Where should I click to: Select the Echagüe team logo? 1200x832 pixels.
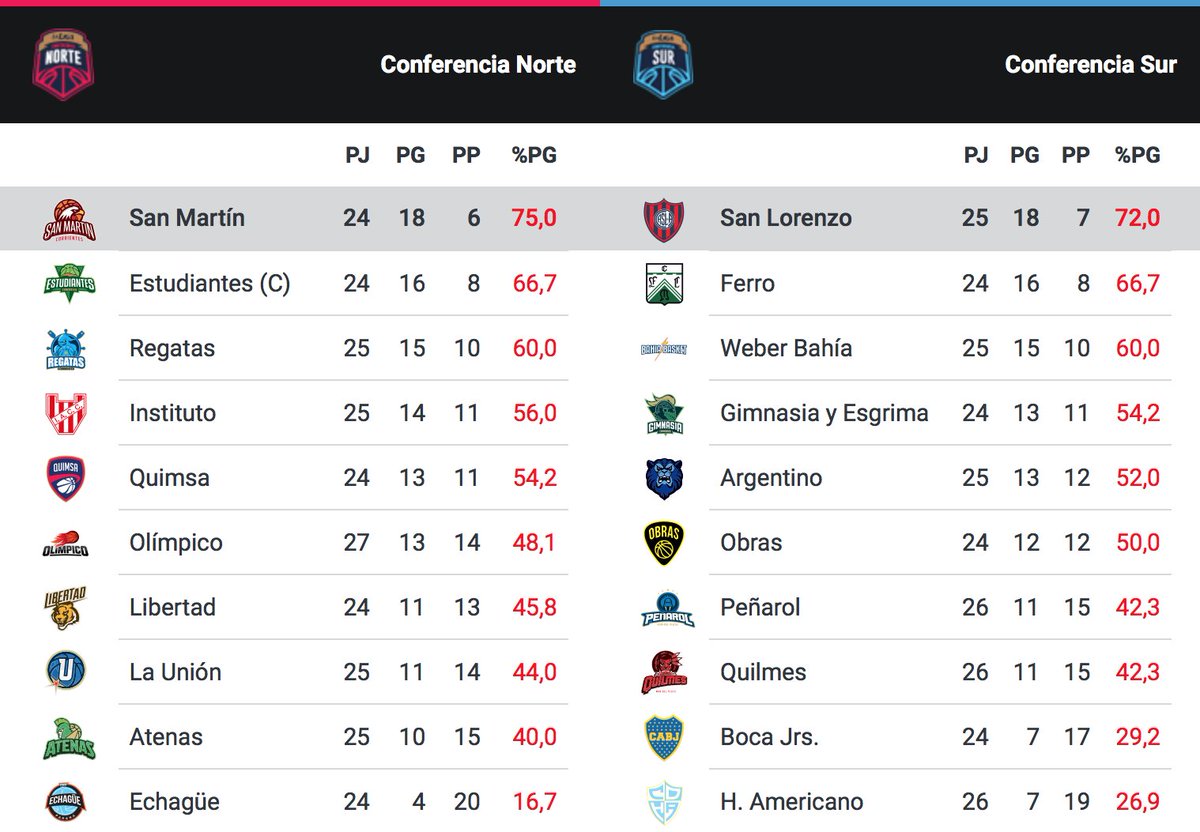point(66,802)
